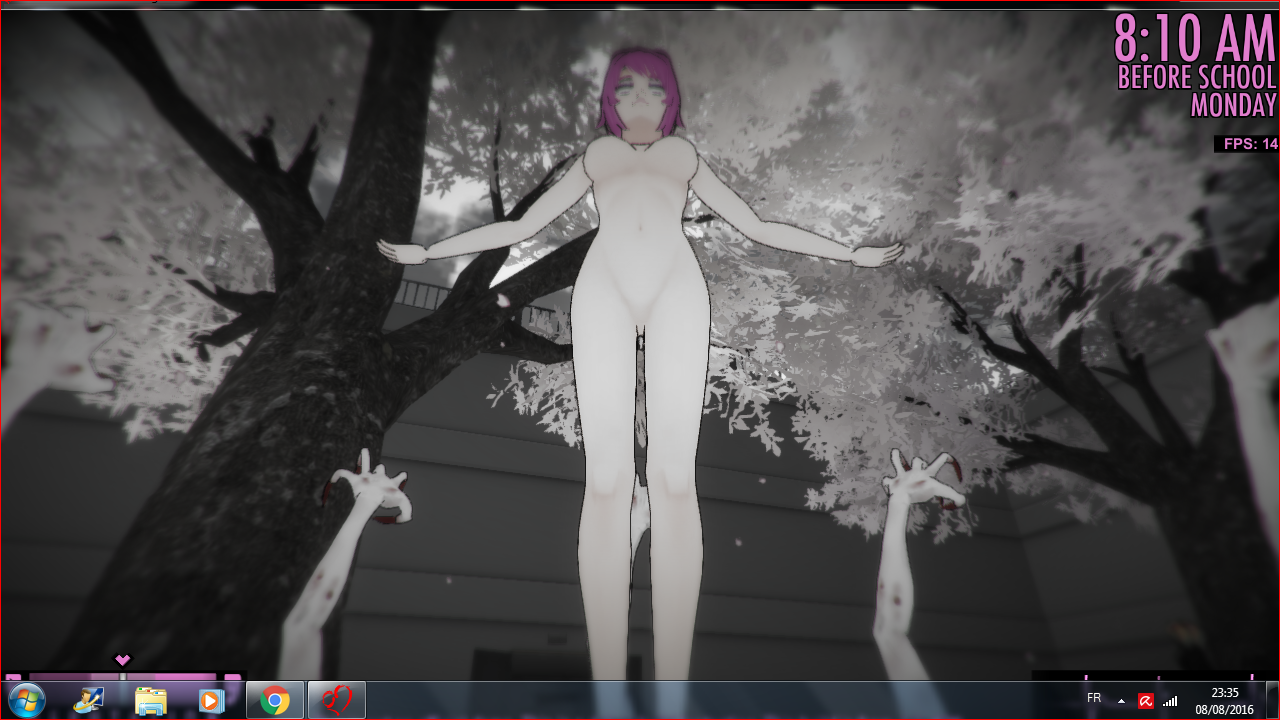Switch to the Google Chrome window
Viewport: 1280px width, 720px height.
point(275,700)
